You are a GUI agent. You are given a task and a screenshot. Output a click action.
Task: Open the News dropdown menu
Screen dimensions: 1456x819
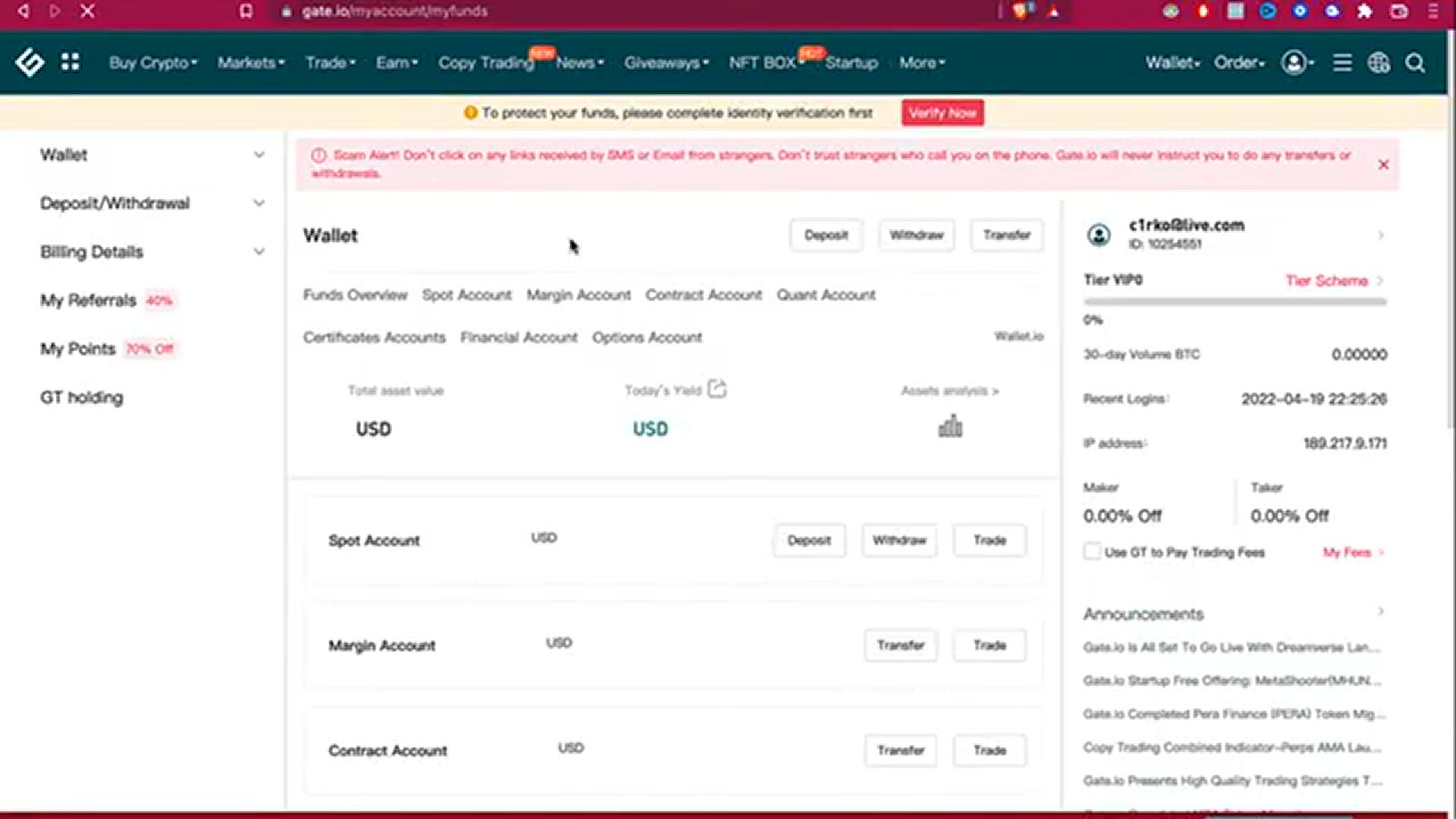579,63
